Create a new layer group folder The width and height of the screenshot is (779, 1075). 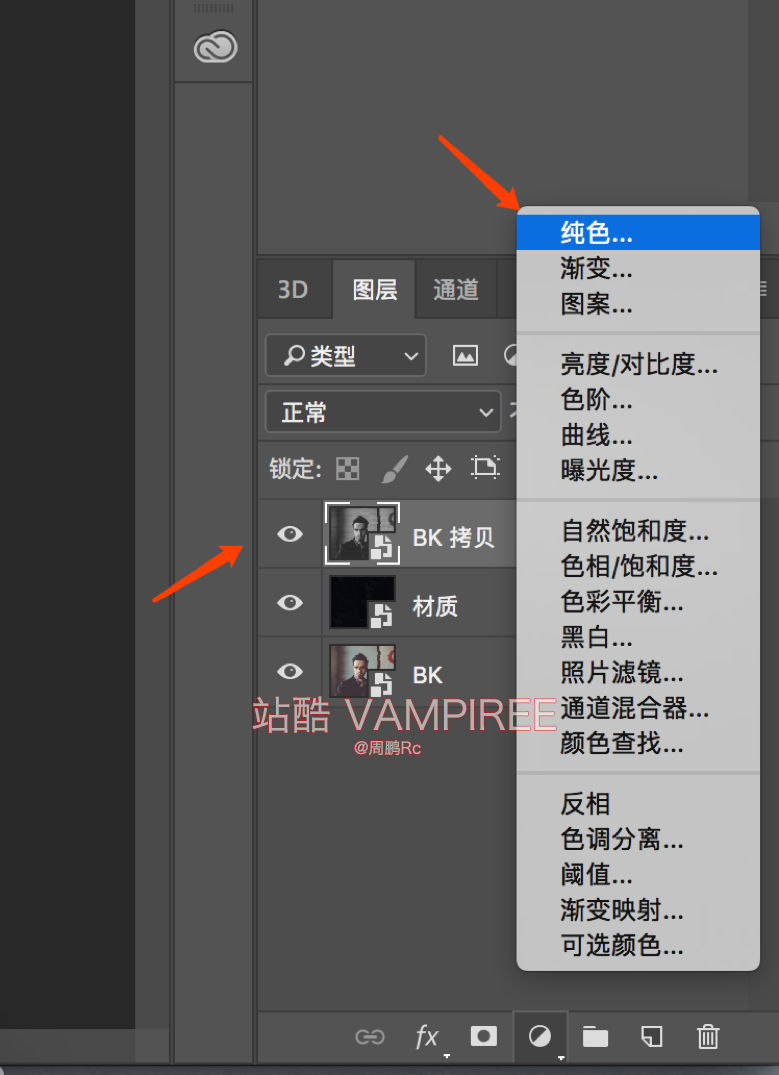pos(595,1037)
